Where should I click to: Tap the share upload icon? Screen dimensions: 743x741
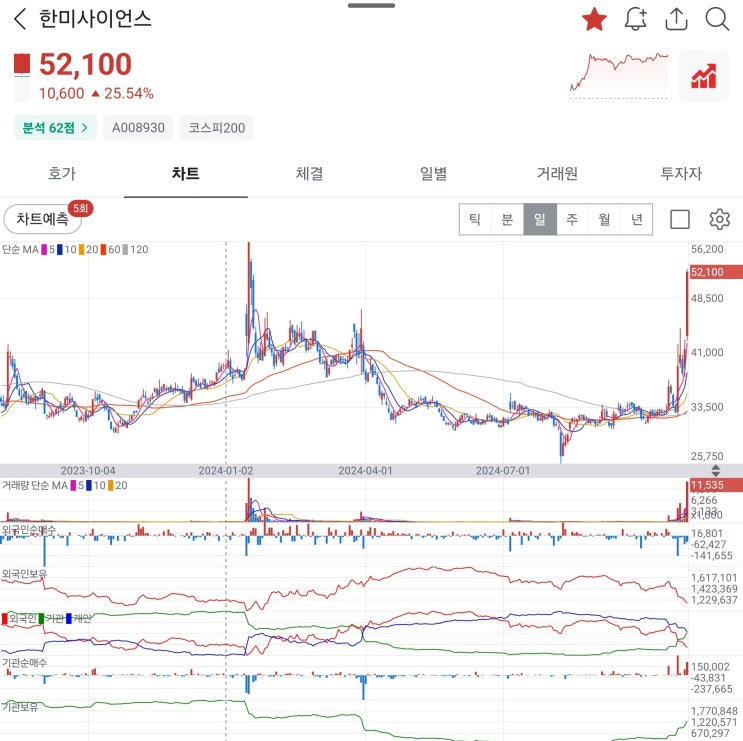point(676,19)
